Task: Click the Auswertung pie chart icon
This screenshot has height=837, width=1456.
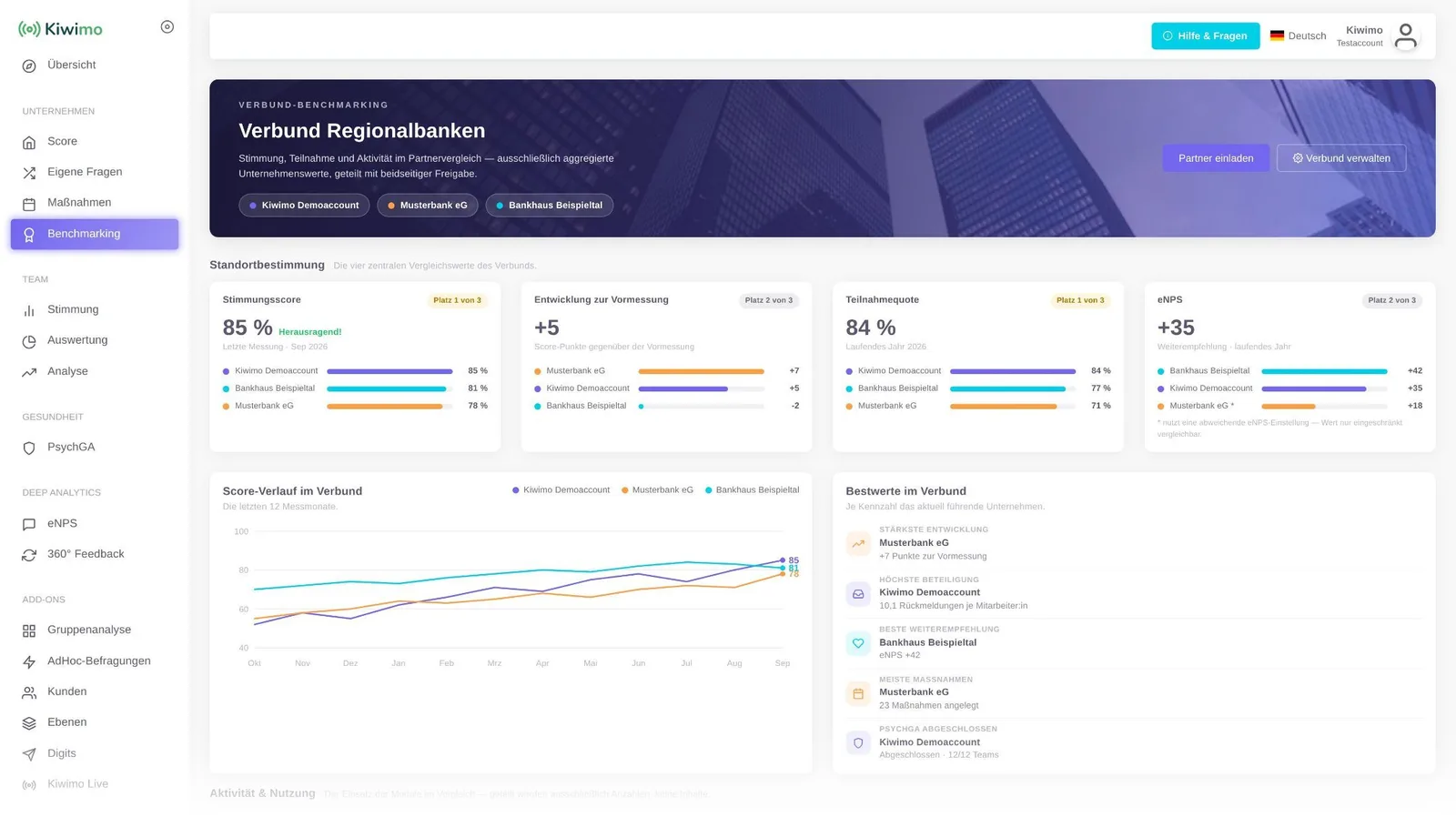Action: [x=29, y=341]
